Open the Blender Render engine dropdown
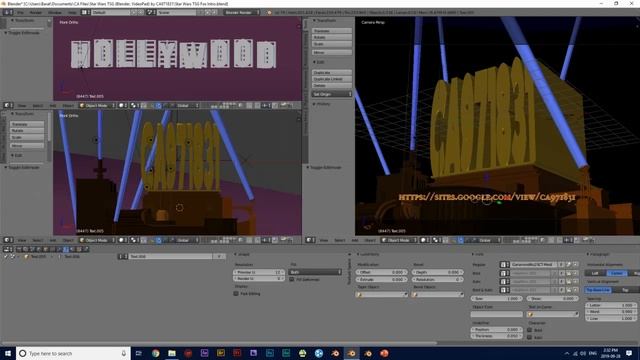 [242, 12]
